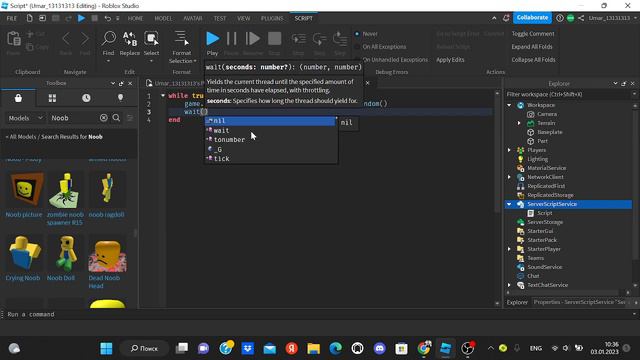Select the Never break-on-exceptions option

point(357,34)
